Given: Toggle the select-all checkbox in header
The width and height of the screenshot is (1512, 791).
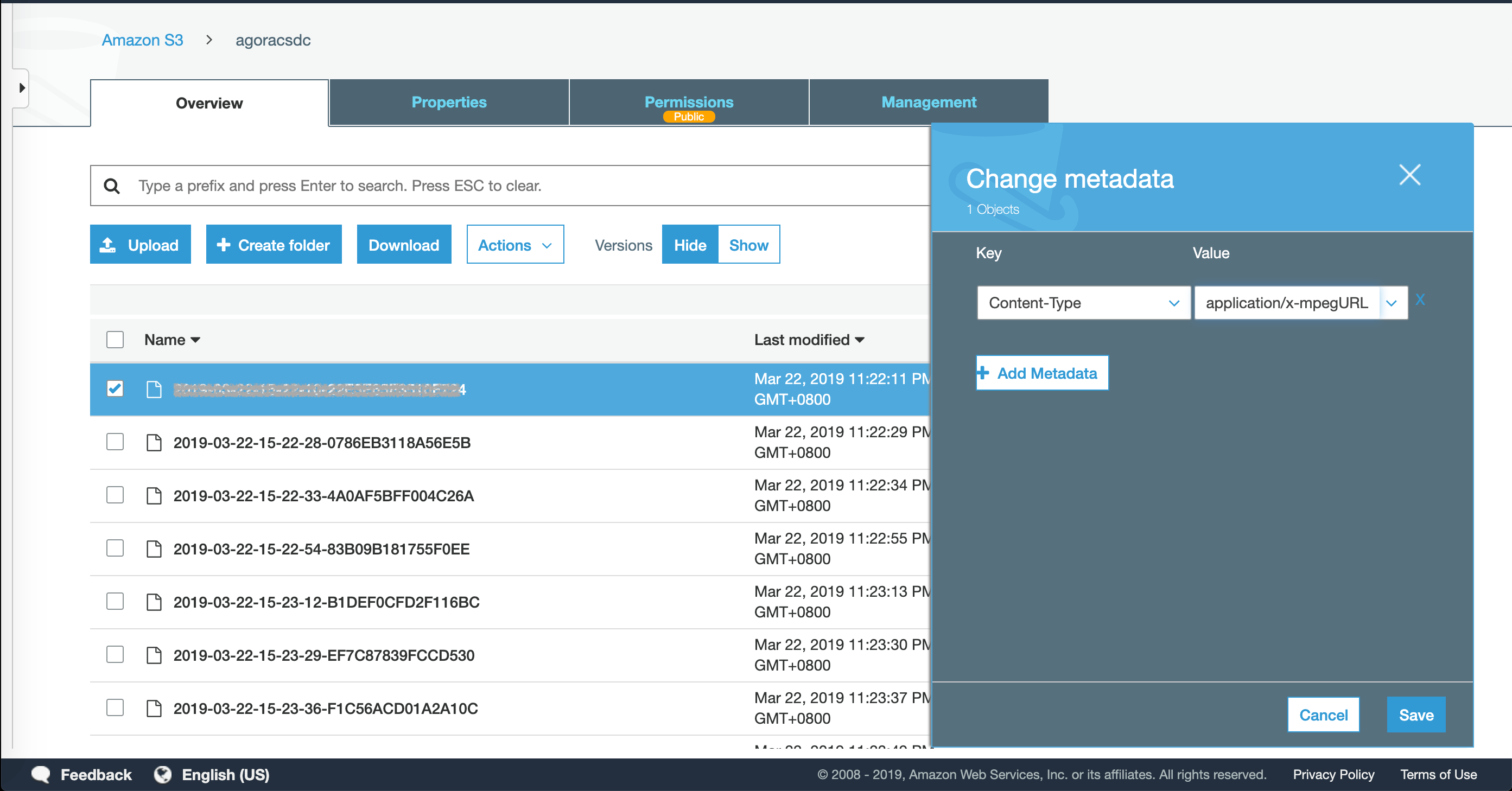Looking at the screenshot, I should click(115, 340).
